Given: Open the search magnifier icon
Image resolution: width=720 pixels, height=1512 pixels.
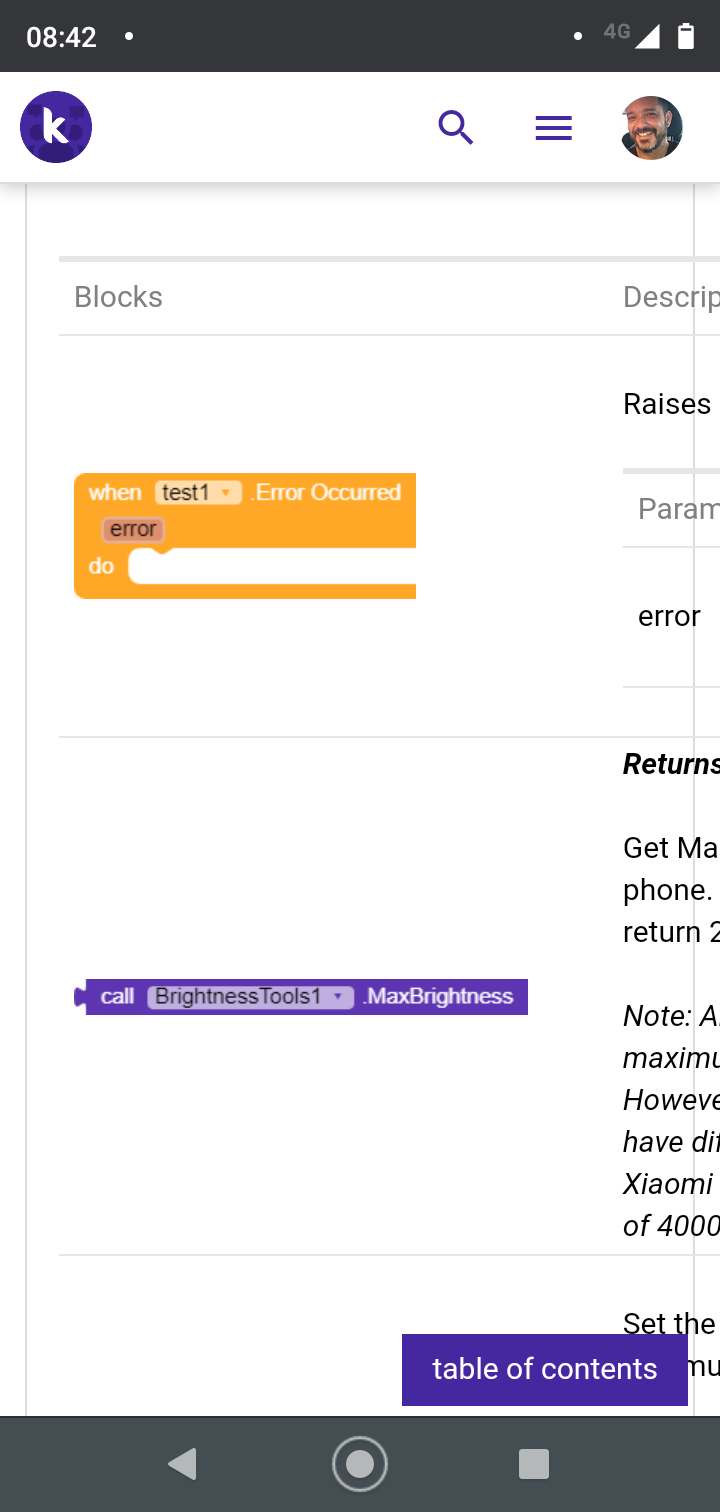Looking at the screenshot, I should point(456,128).
